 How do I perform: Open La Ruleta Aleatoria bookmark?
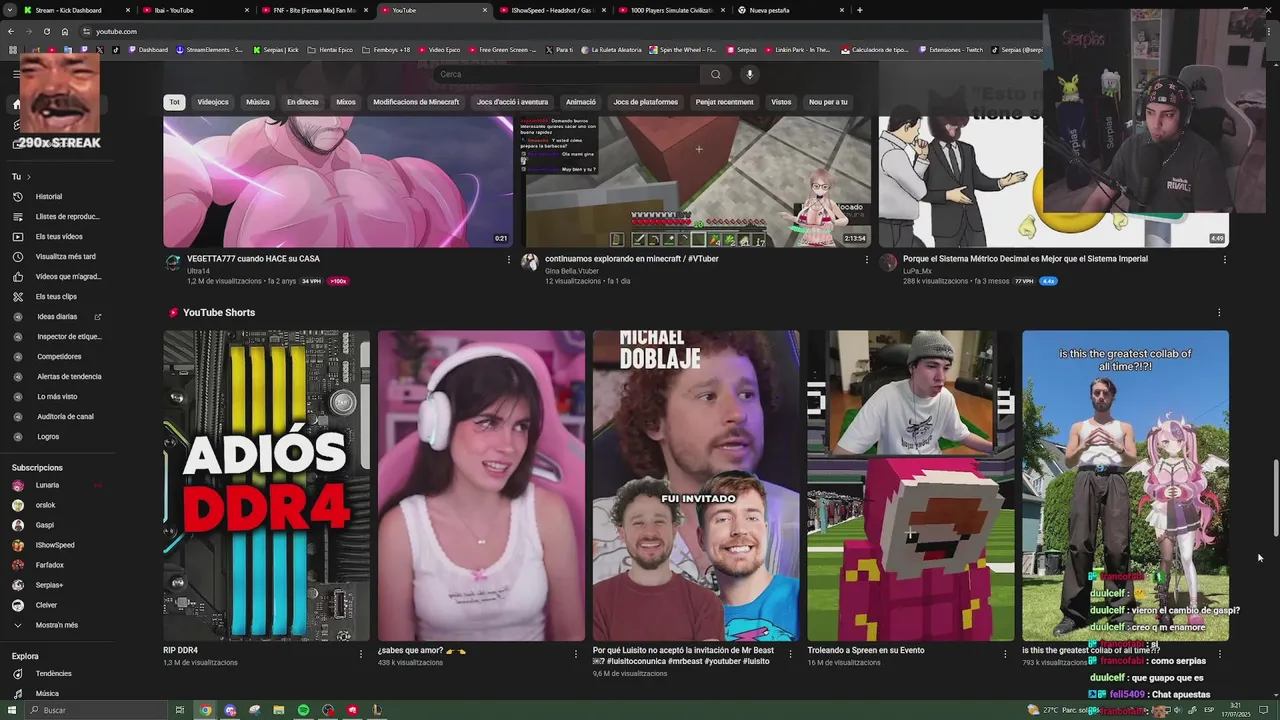click(611, 50)
